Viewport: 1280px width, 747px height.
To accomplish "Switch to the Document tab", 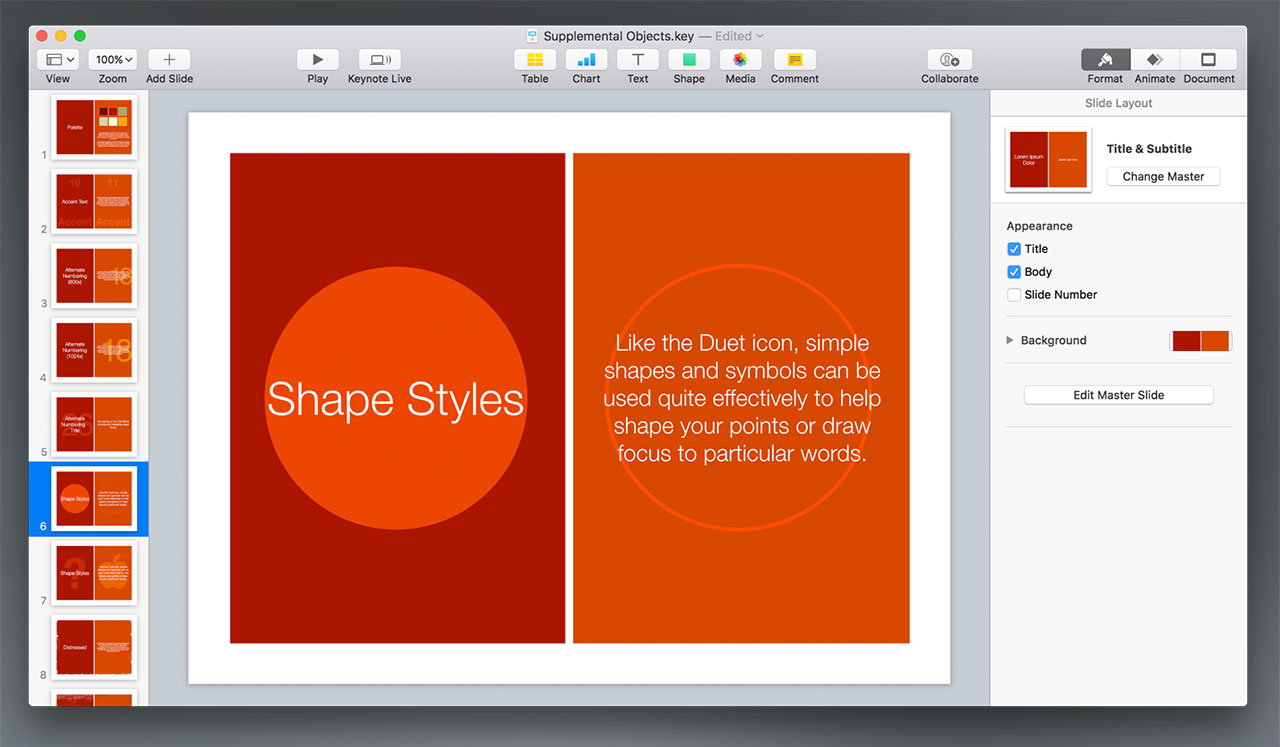I will [1208, 60].
